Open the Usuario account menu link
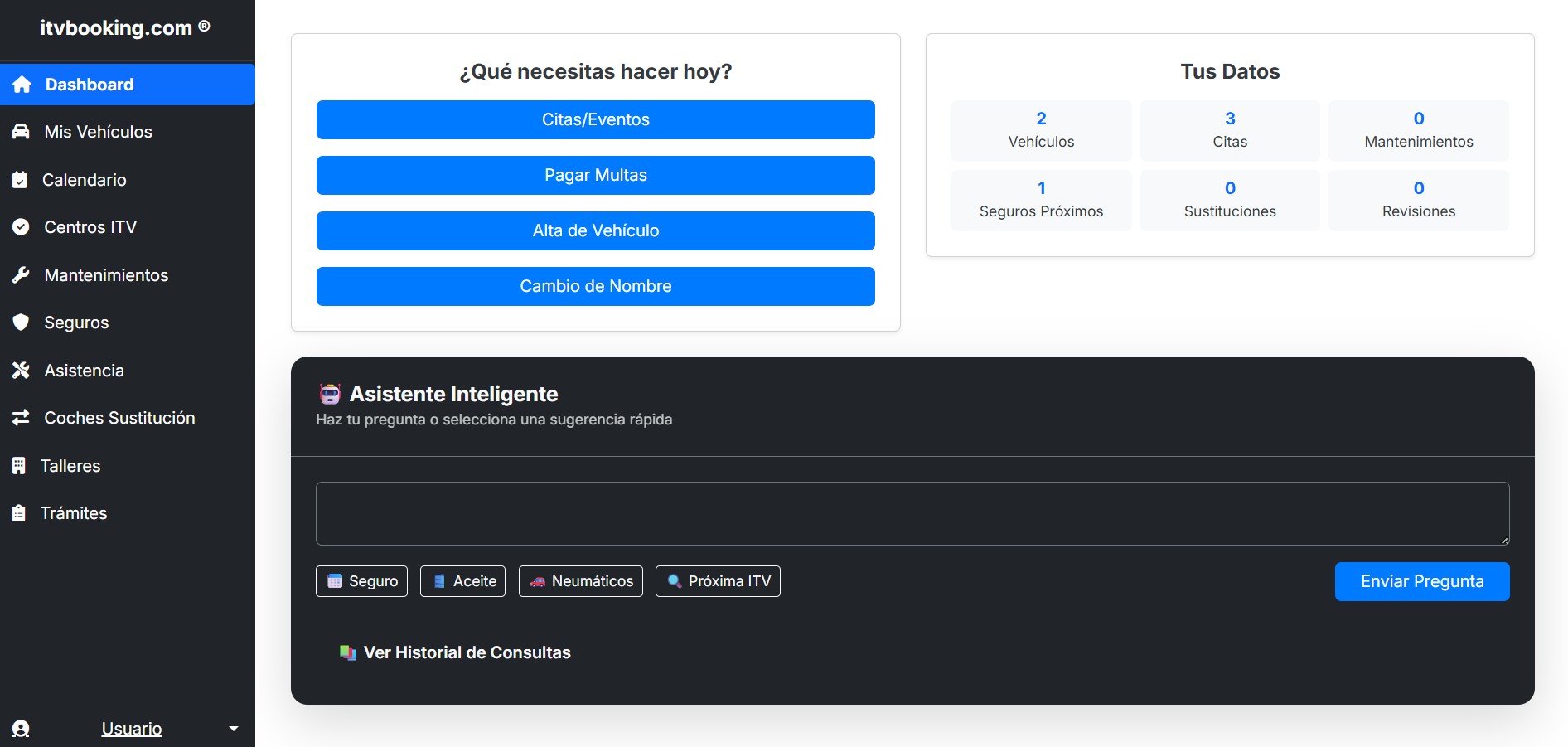Viewport: 1568px width, 747px height. (132, 729)
